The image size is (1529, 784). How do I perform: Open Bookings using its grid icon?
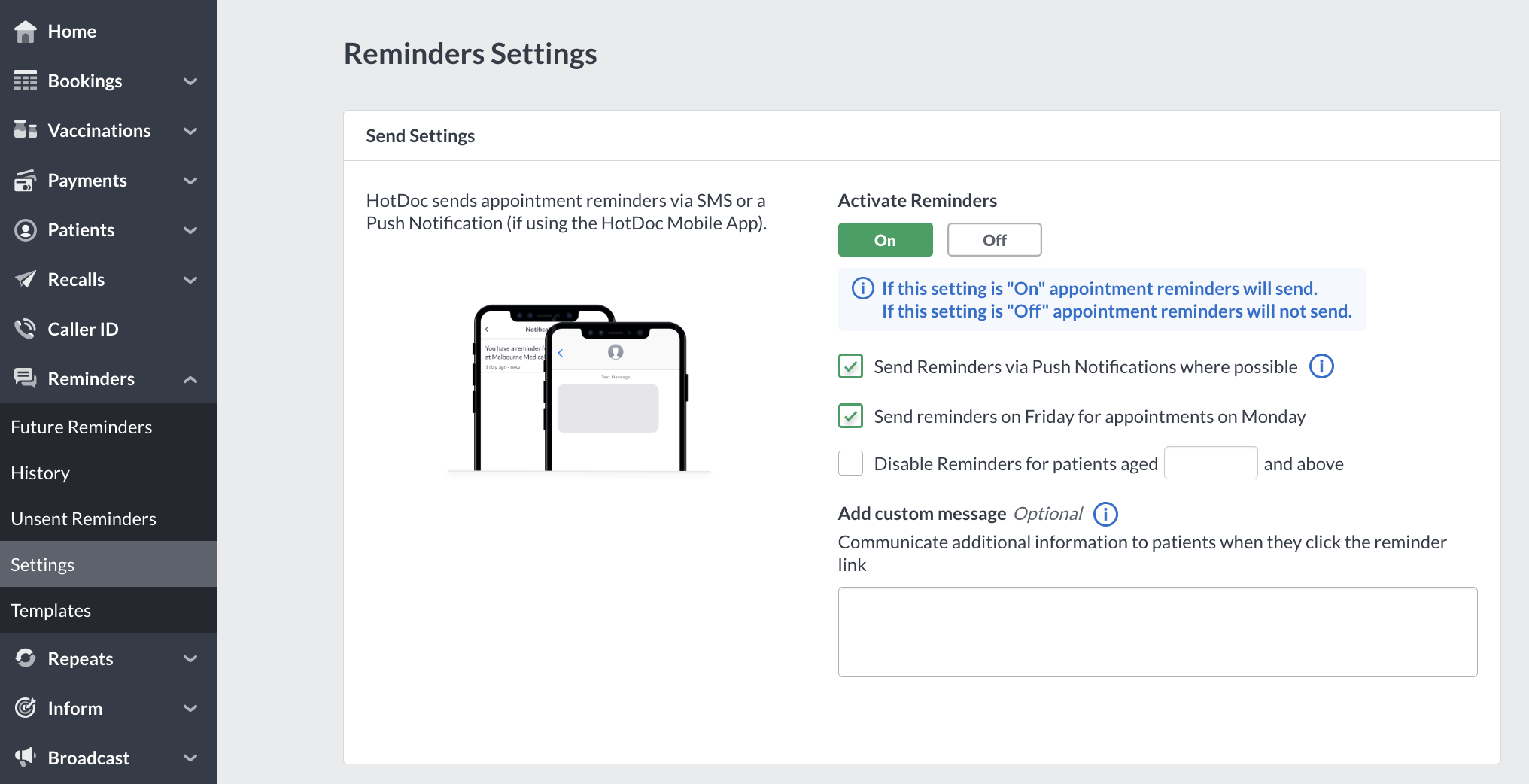(25, 81)
